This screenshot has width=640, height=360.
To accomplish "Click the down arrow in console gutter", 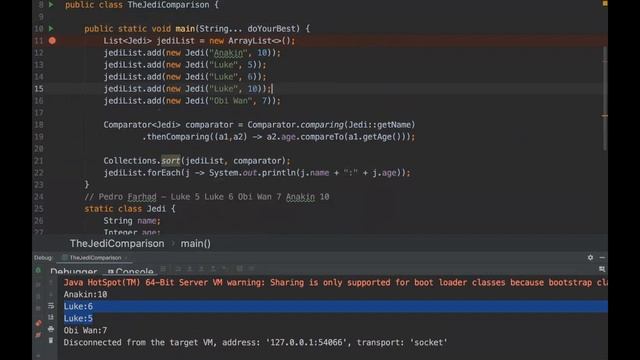I will pyautogui.click(x=51, y=294).
